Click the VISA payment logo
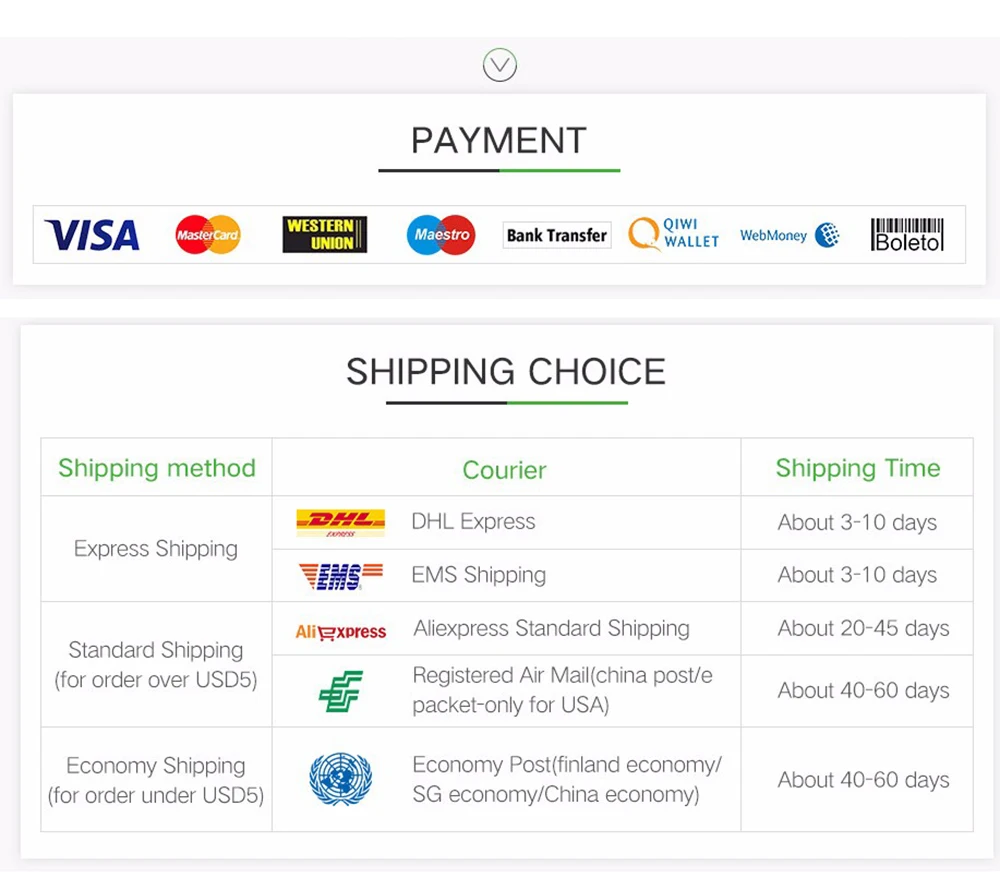This screenshot has height=890, width=1000. (x=92, y=235)
